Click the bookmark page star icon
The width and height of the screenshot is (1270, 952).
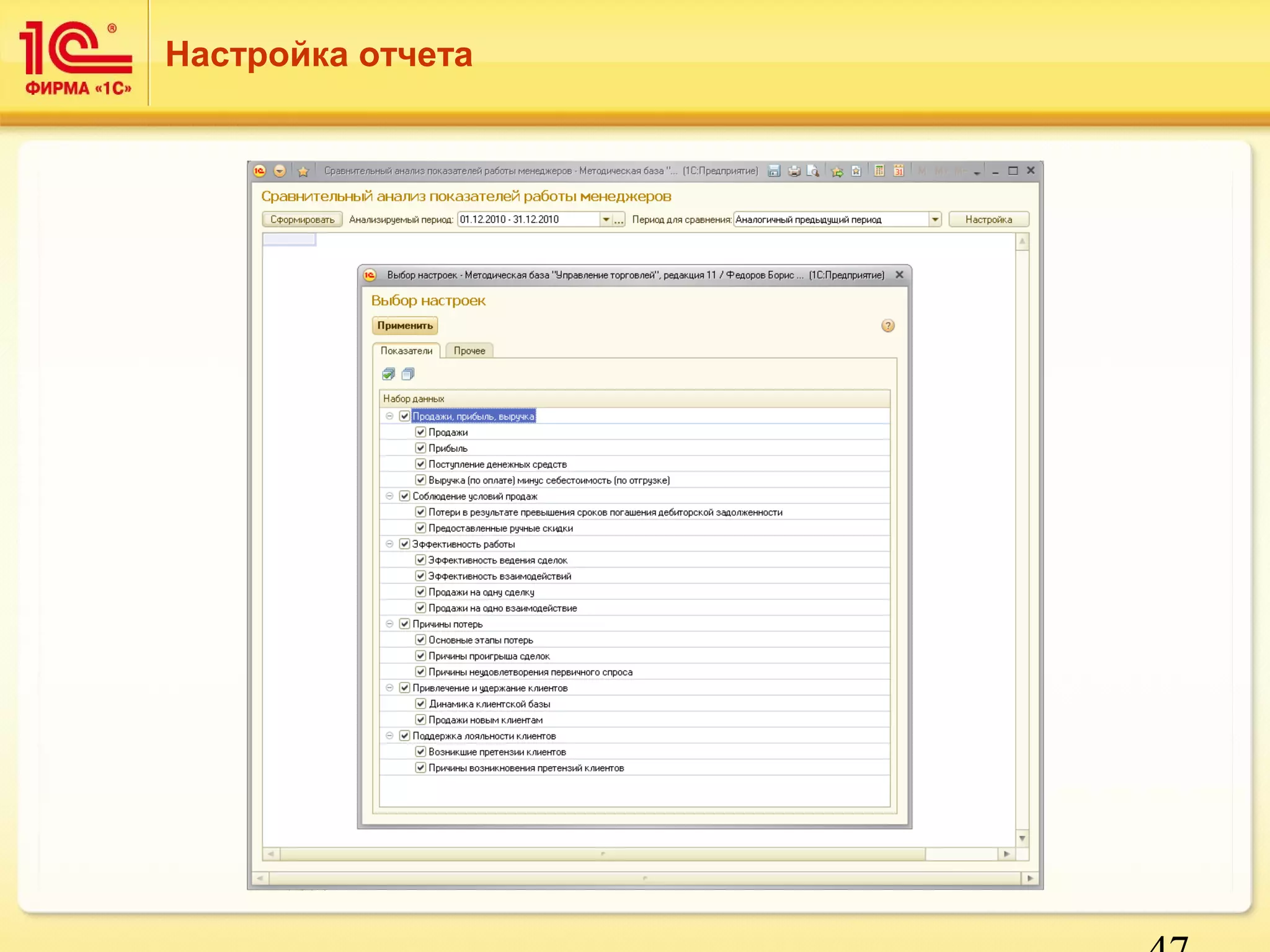(x=856, y=170)
